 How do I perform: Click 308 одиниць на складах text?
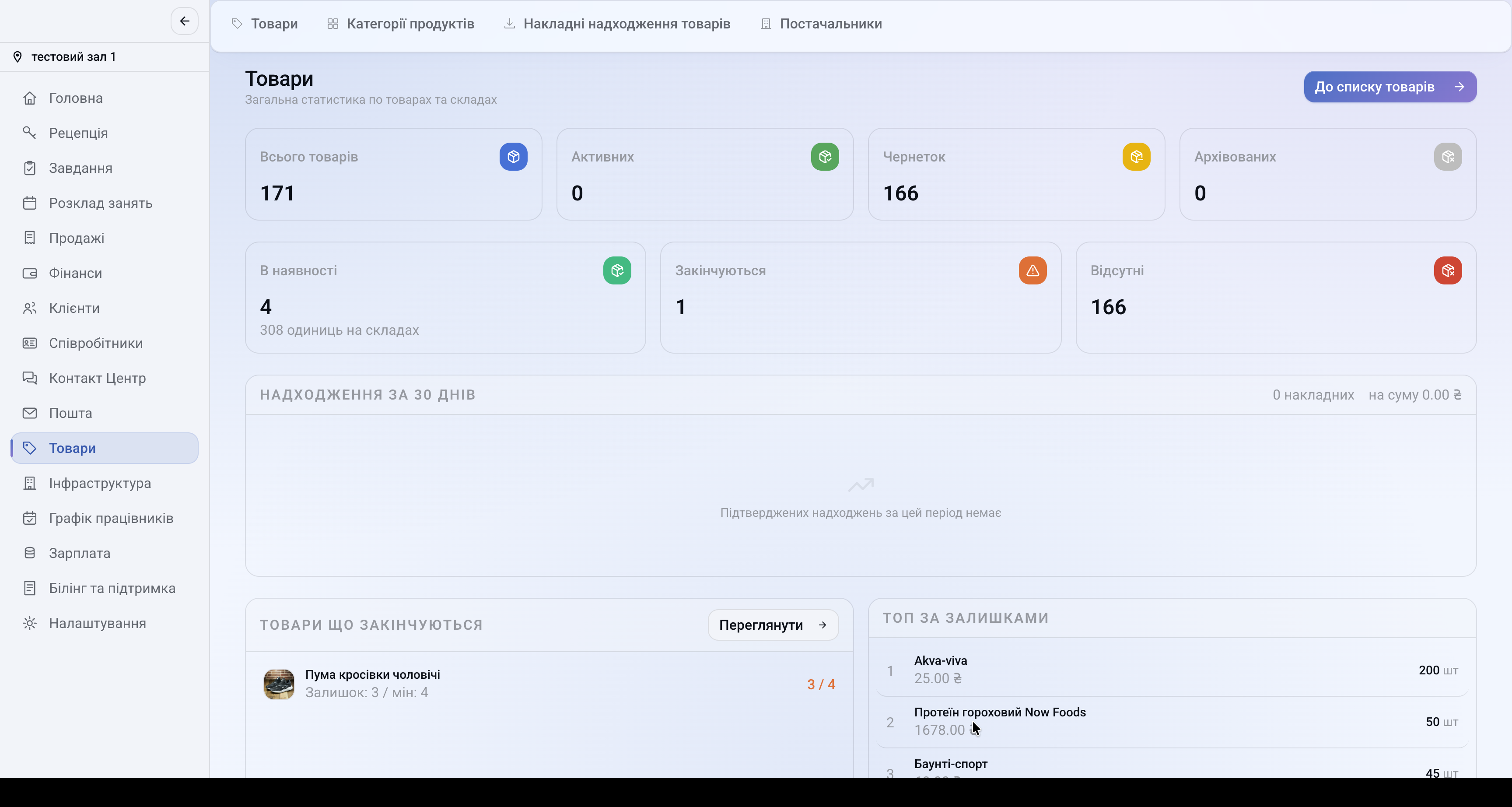tap(339, 330)
